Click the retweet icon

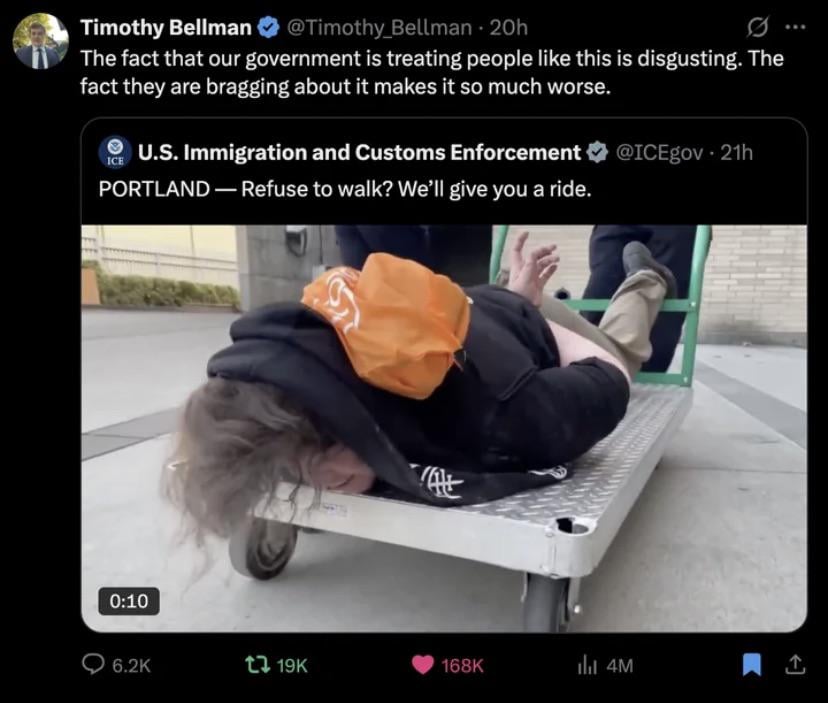coord(258,664)
